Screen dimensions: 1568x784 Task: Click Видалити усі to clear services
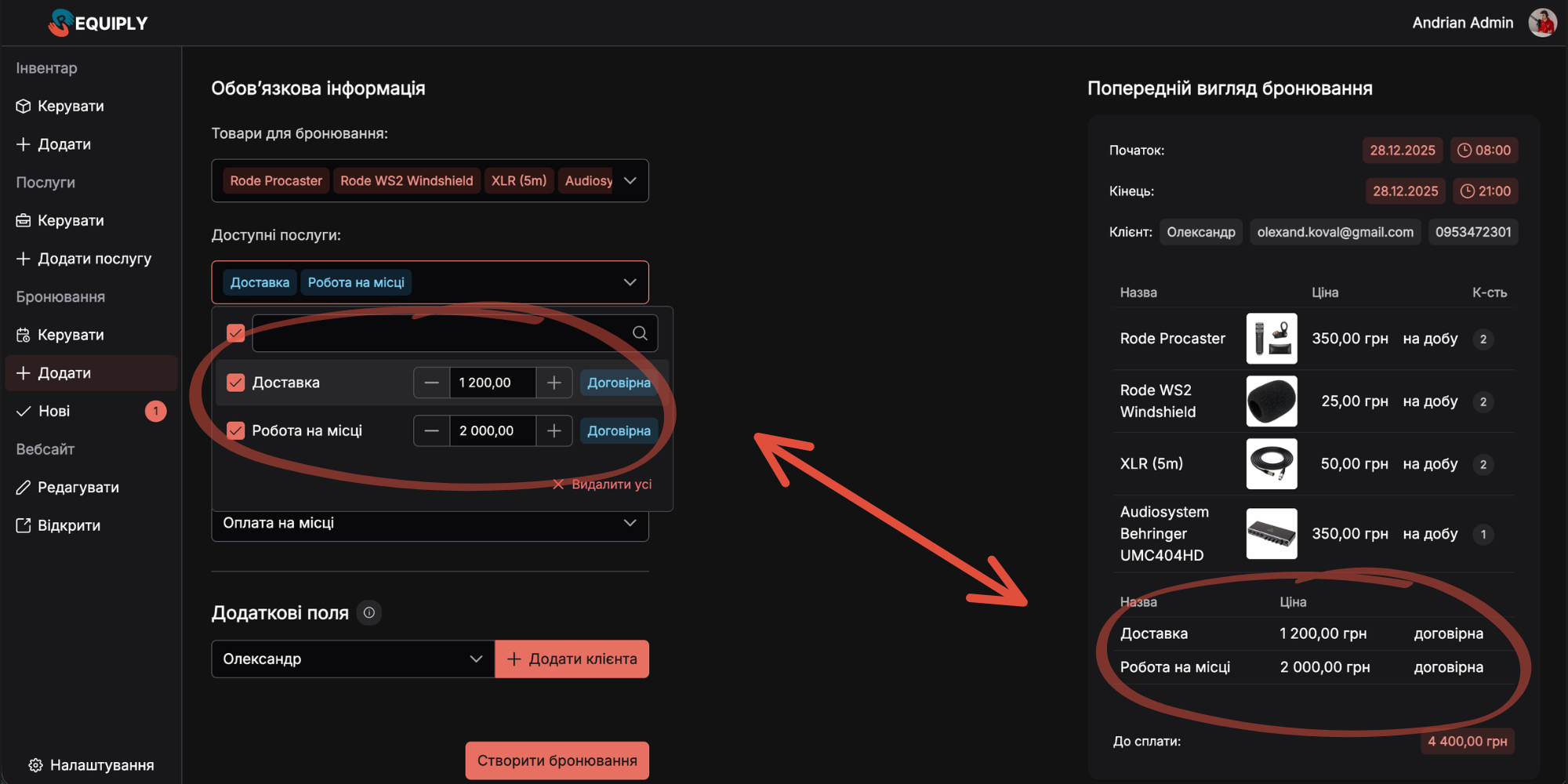point(602,485)
